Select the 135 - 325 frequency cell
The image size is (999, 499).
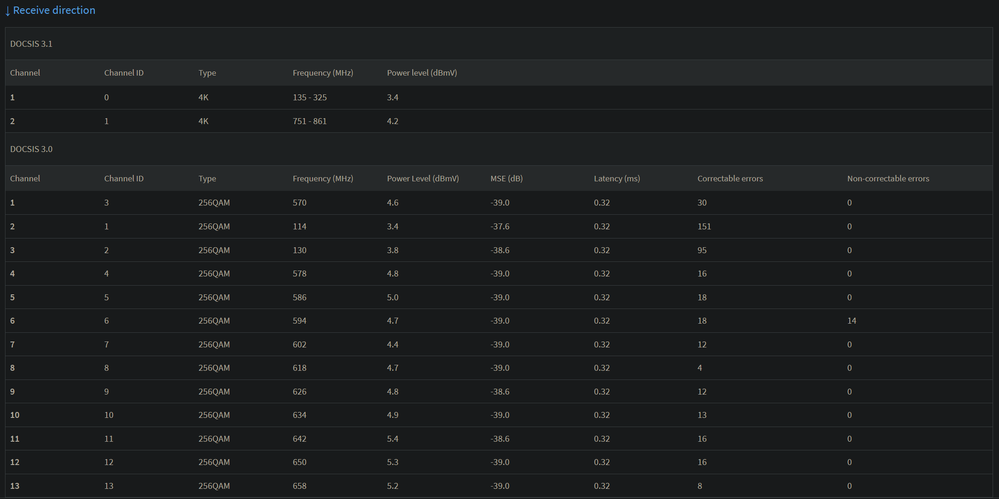pyautogui.click(x=312, y=98)
